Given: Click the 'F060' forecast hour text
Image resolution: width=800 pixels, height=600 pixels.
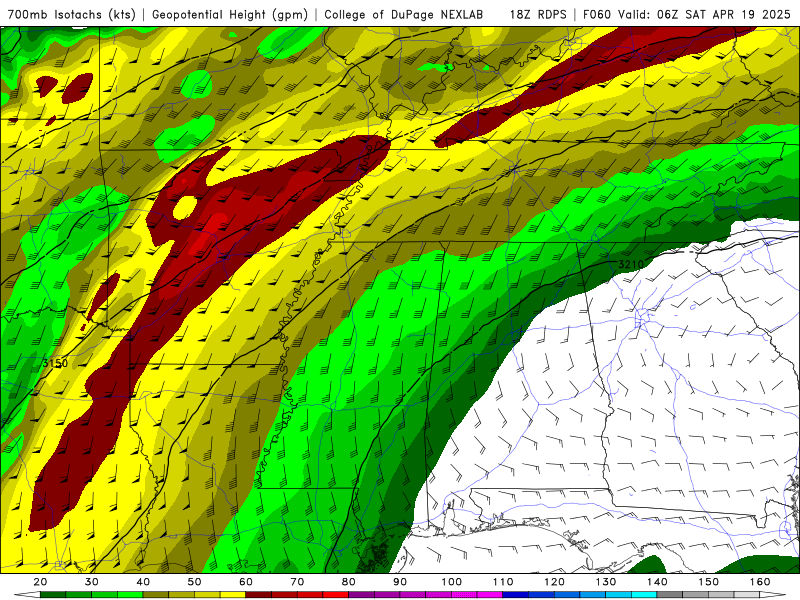Looking at the screenshot, I should point(597,14).
